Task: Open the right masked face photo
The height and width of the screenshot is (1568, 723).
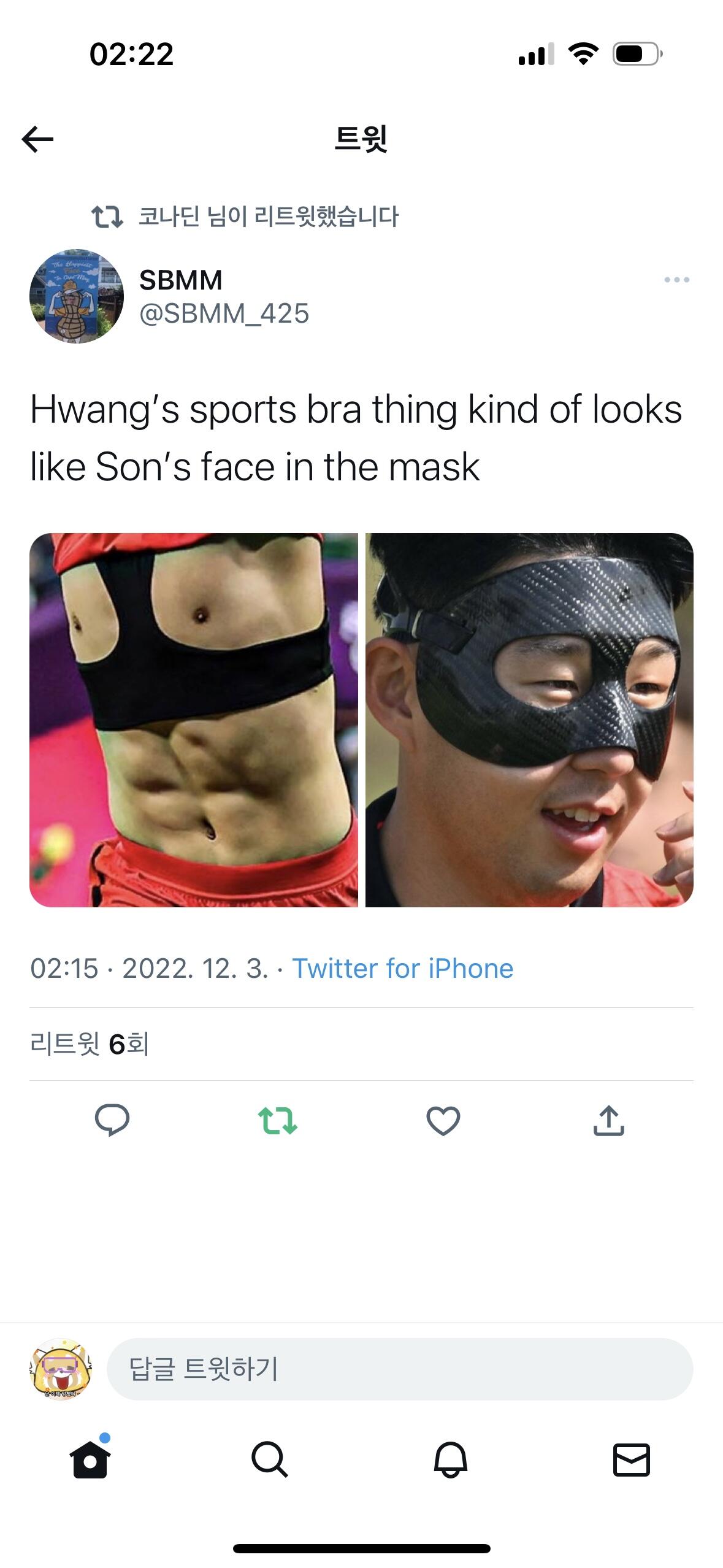Action: (x=530, y=720)
